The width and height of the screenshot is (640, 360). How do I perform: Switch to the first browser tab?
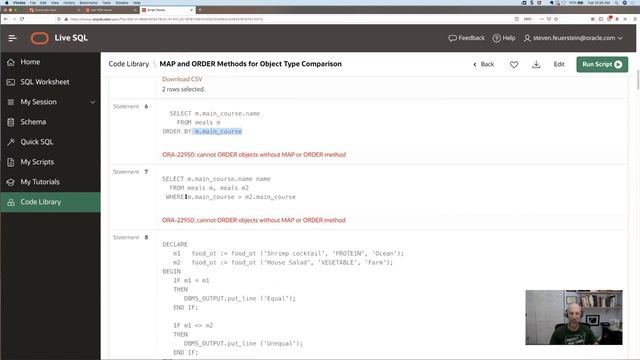point(54,10)
